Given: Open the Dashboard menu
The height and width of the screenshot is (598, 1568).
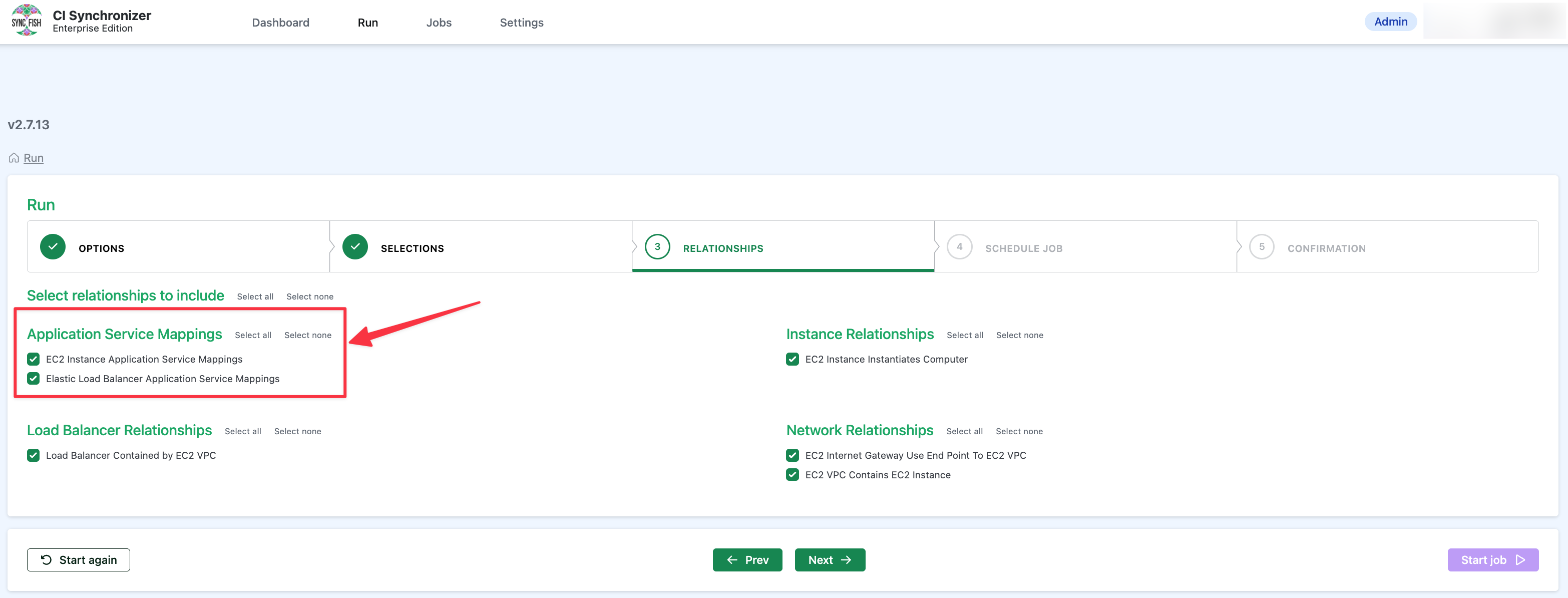Looking at the screenshot, I should [281, 23].
